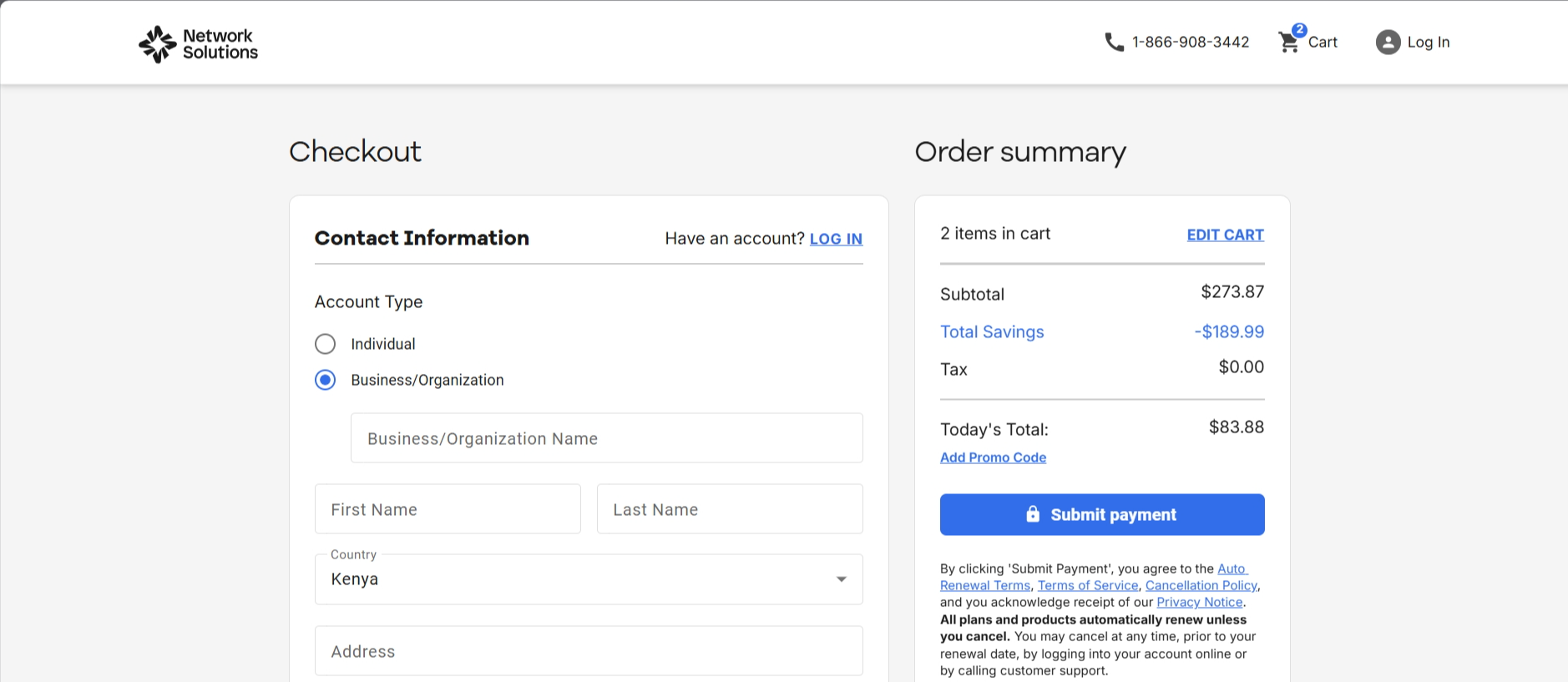Click the Business/Organization Name field
The height and width of the screenshot is (682, 1568).
pyautogui.click(x=606, y=438)
